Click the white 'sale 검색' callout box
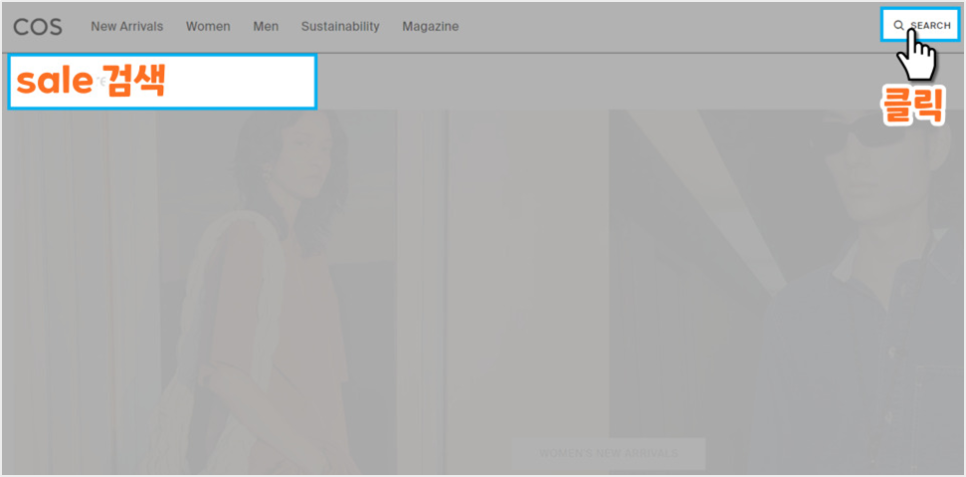The width and height of the screenshot is (966, 477). click(162, 81)
